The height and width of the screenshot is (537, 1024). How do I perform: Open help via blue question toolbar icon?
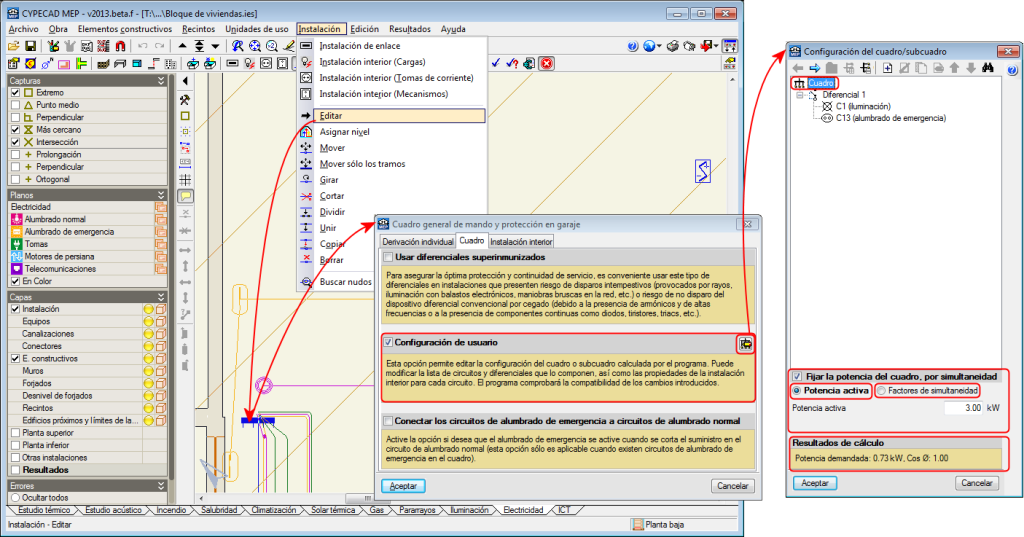pyautogui.click(x=632, y=46)
